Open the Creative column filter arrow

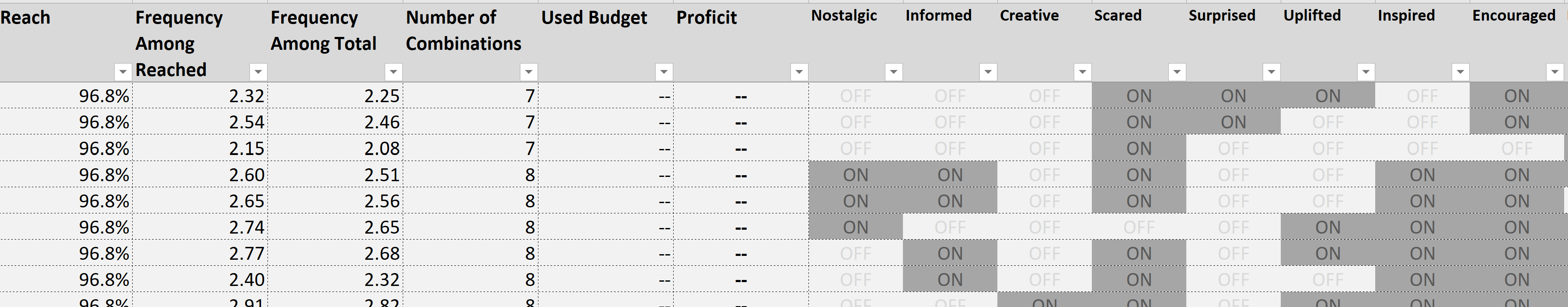(1082, 72)
